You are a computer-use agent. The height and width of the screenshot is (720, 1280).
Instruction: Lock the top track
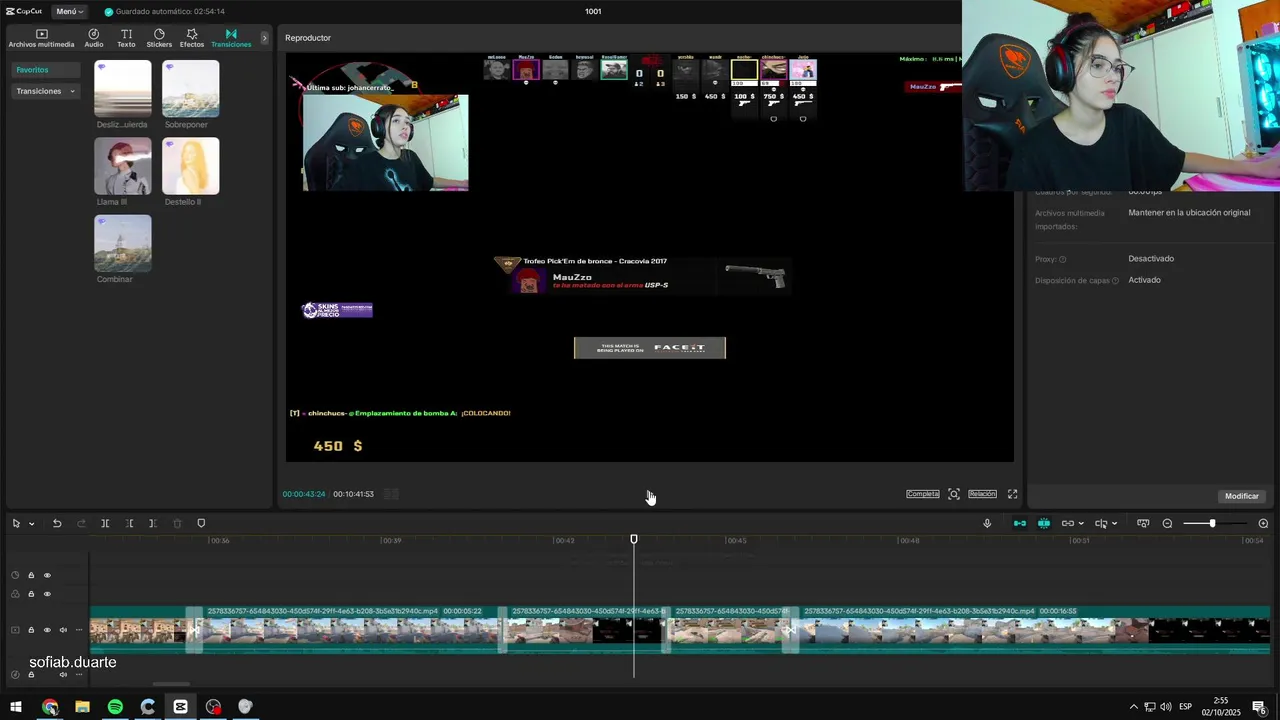[31, 575]
